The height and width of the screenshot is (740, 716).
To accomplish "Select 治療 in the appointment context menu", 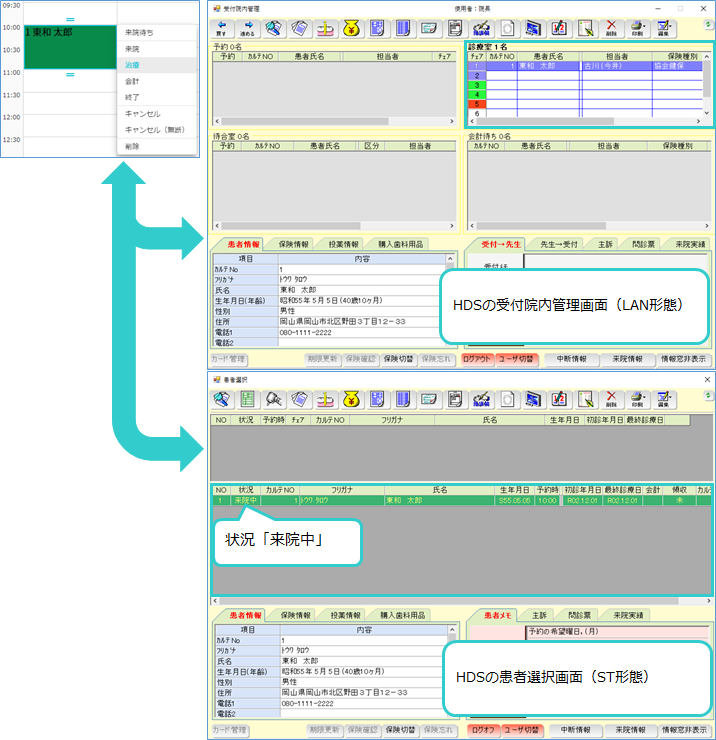I will click(x=133, y=65).
